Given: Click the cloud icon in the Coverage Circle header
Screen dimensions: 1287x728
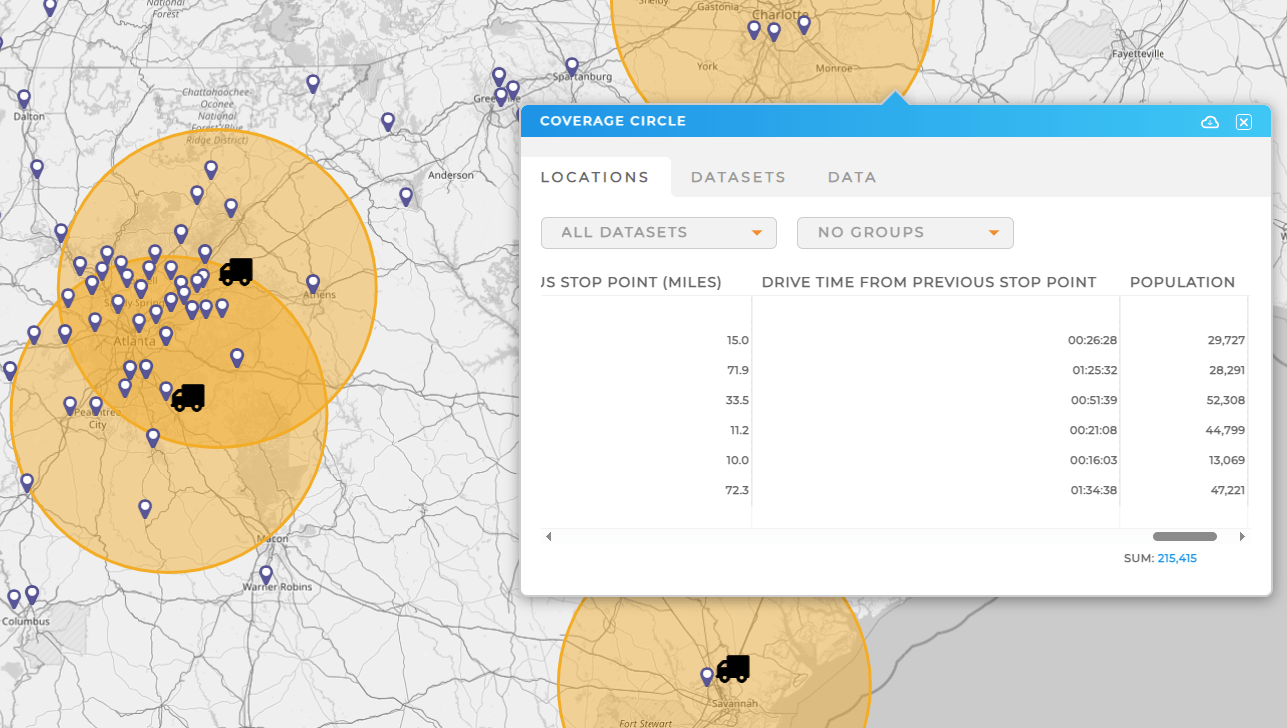Looking at the screenshot, I should pyautogui.click(x=1209, y=121).
